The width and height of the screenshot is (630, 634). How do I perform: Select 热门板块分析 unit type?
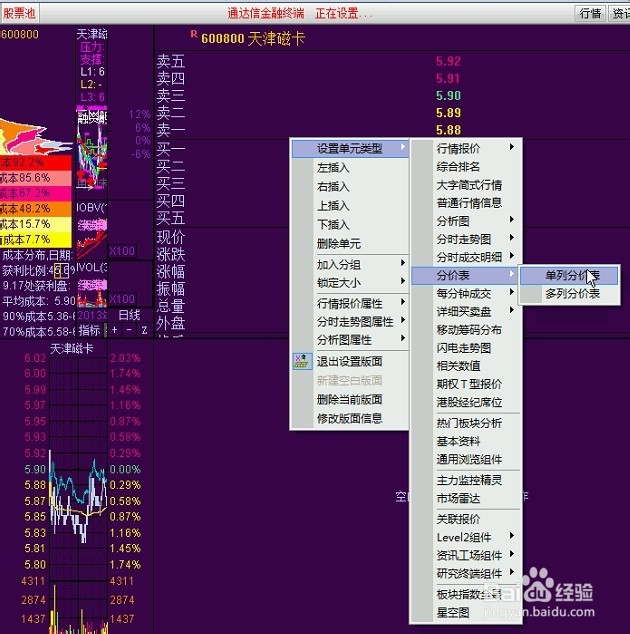[467, 423]
